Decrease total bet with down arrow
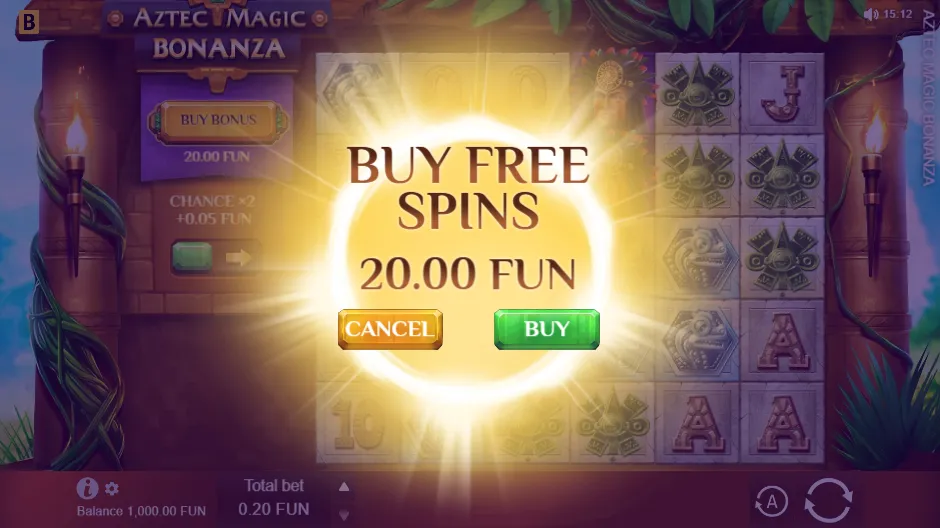940x528 pixels. (344, 515)
